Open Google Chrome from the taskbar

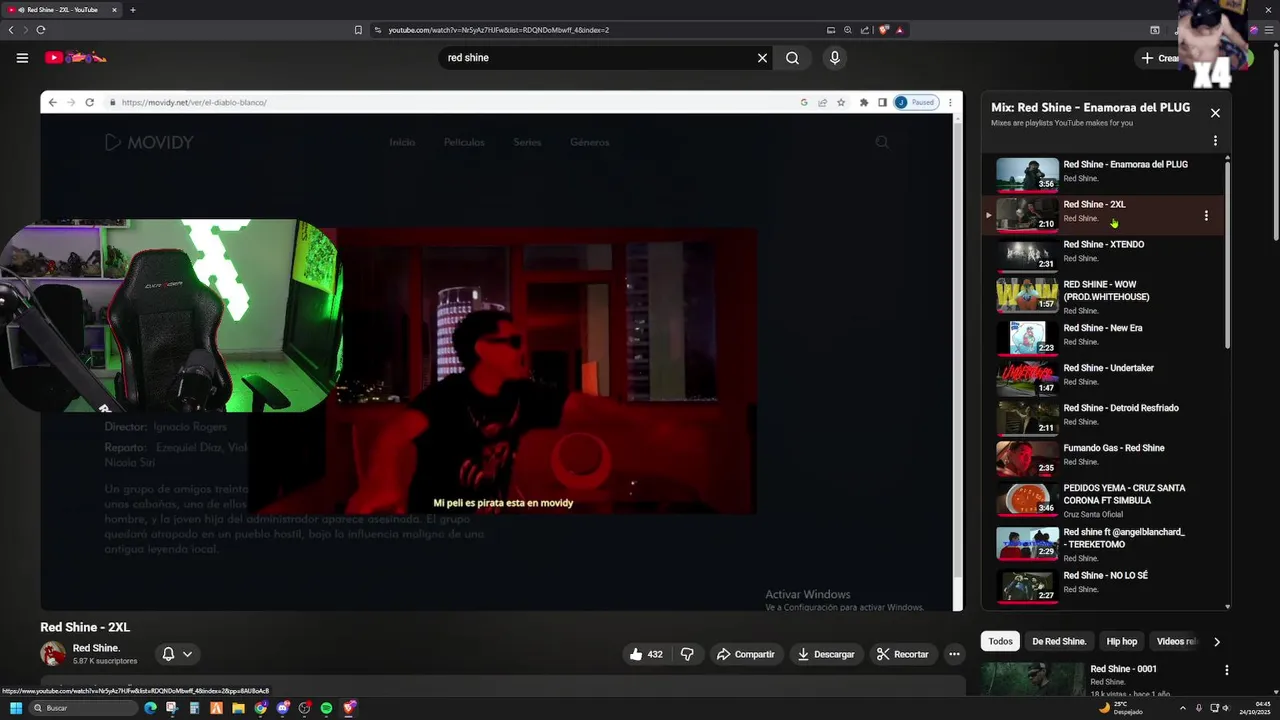260,708
